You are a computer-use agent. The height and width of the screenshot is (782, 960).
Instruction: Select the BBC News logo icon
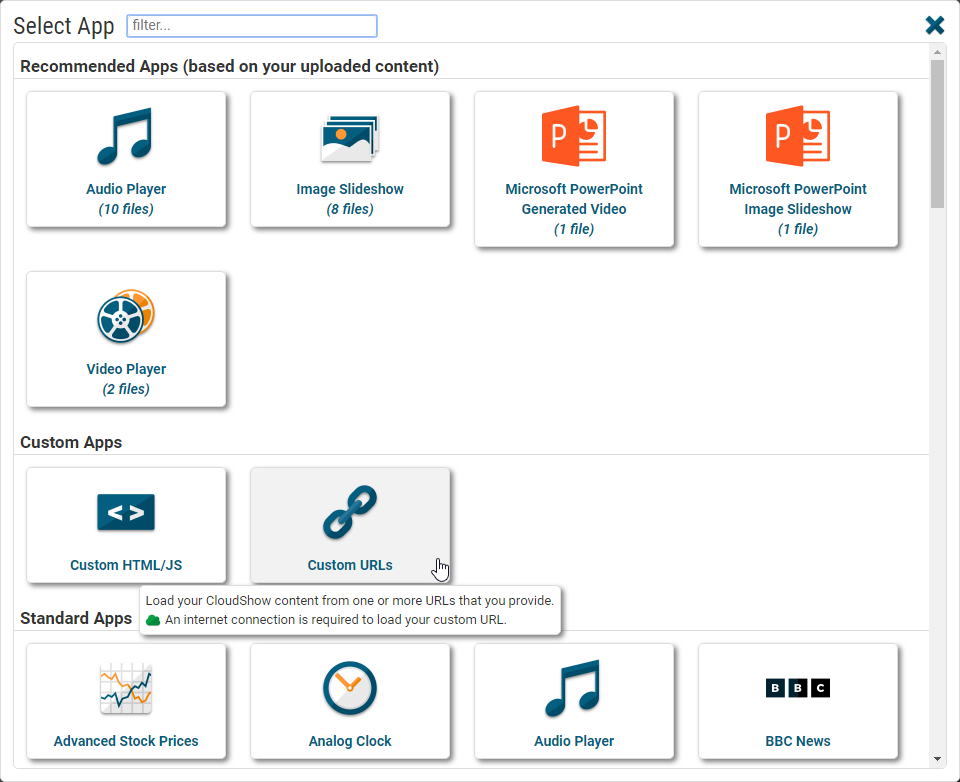click(797, 688)
